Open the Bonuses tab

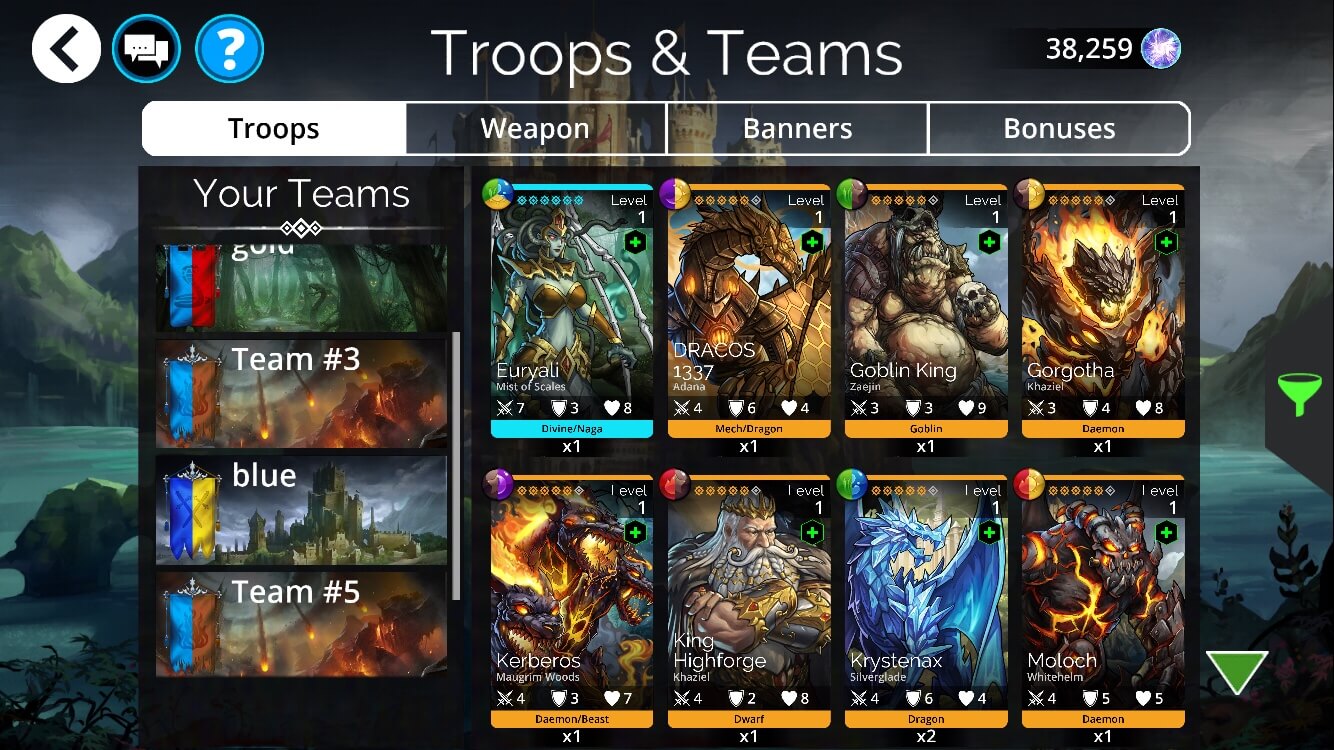click(1059, 129)
